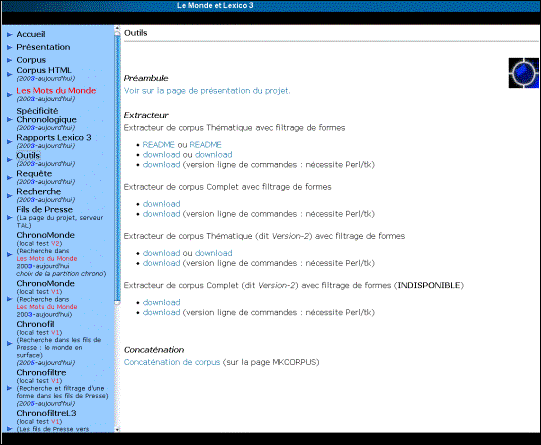Click the arrow icon beside Chronofiltre
The height and width of the screenshot is (445, 541).
tap(10, 388)
